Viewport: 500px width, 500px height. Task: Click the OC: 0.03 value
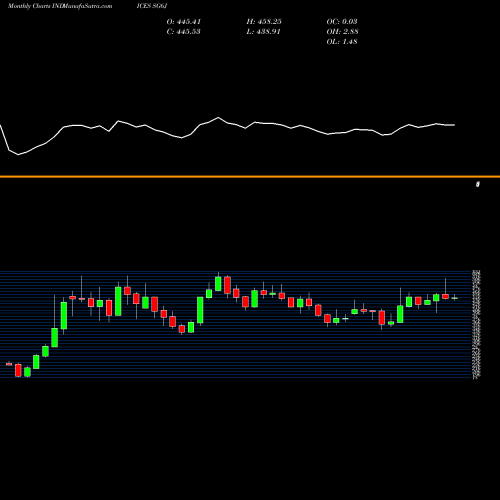click(x=342, y=22)
